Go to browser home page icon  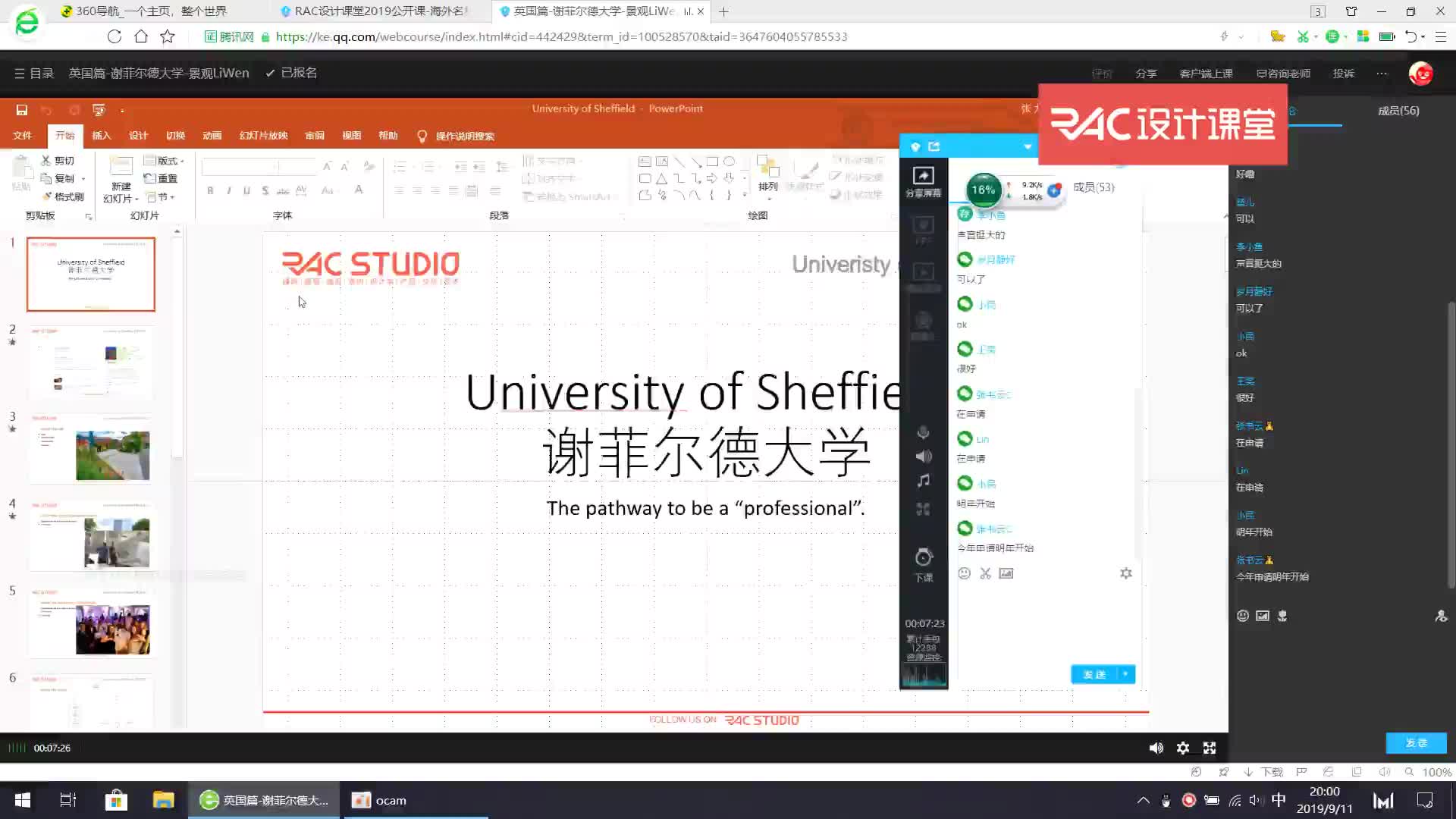pos(141,36)
